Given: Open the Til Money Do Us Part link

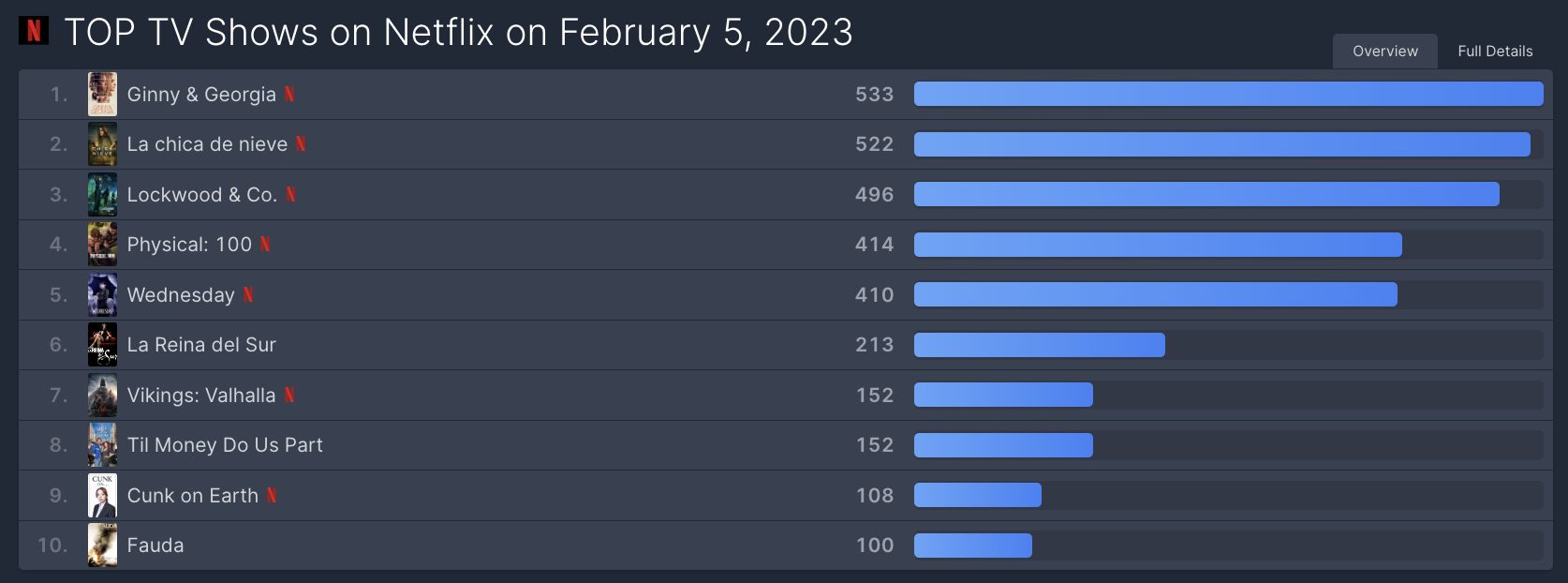Looking at the screenshot, I should [x=225, y=444].
